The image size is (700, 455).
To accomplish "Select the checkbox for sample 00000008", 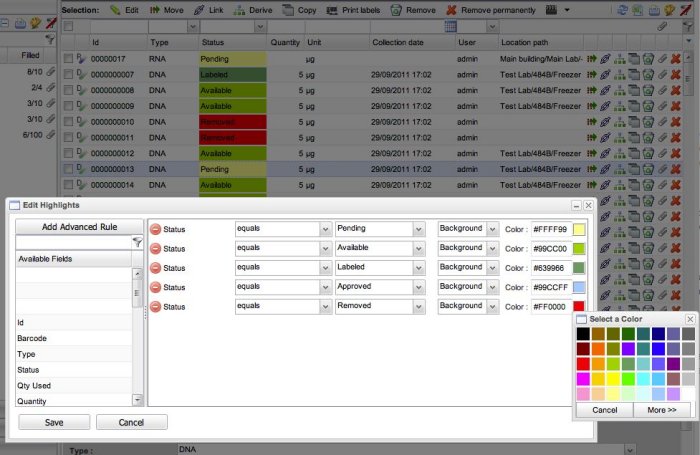I will [x=68, y=90].
